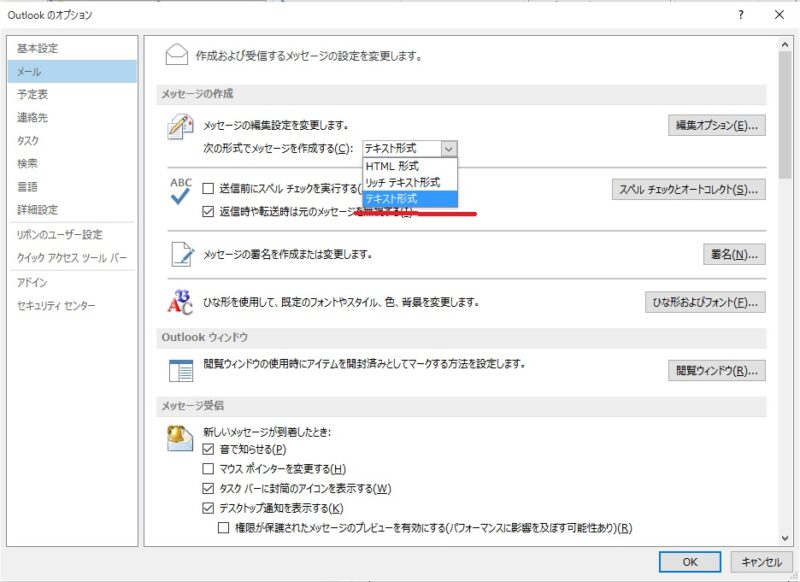Open 基本設定 category
Image resolution: width=800 pixels, height=582 pixels.
[x=72, y=48]
